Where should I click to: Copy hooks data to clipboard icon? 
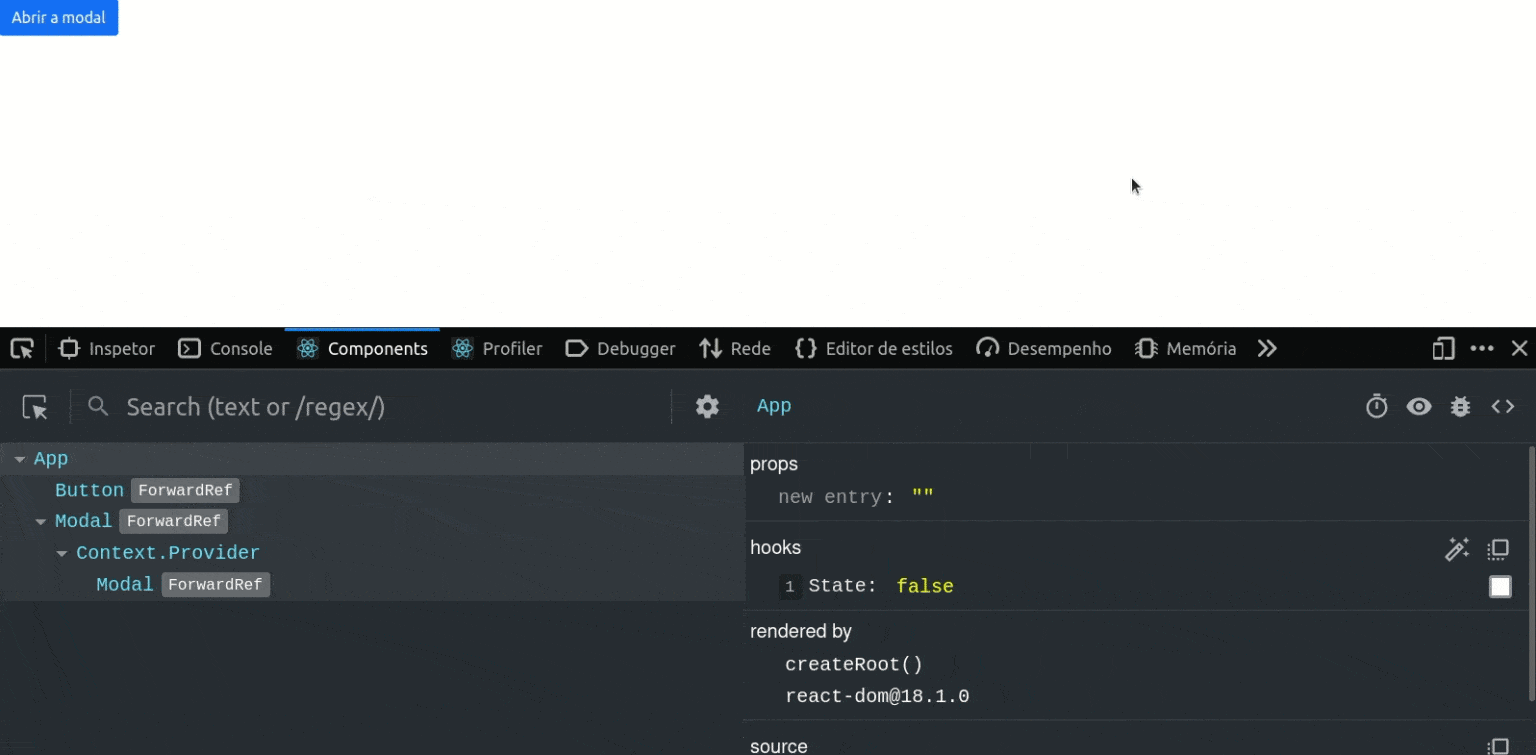(1498, 549)
